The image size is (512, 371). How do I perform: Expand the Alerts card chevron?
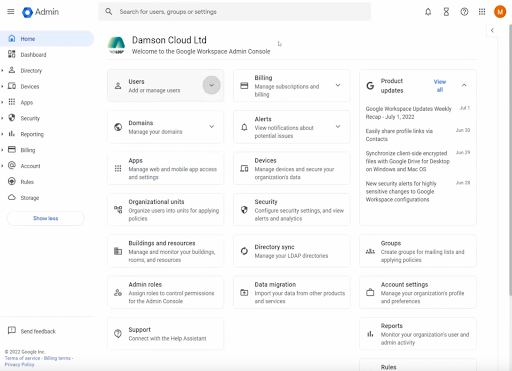[x=338, y=127]
